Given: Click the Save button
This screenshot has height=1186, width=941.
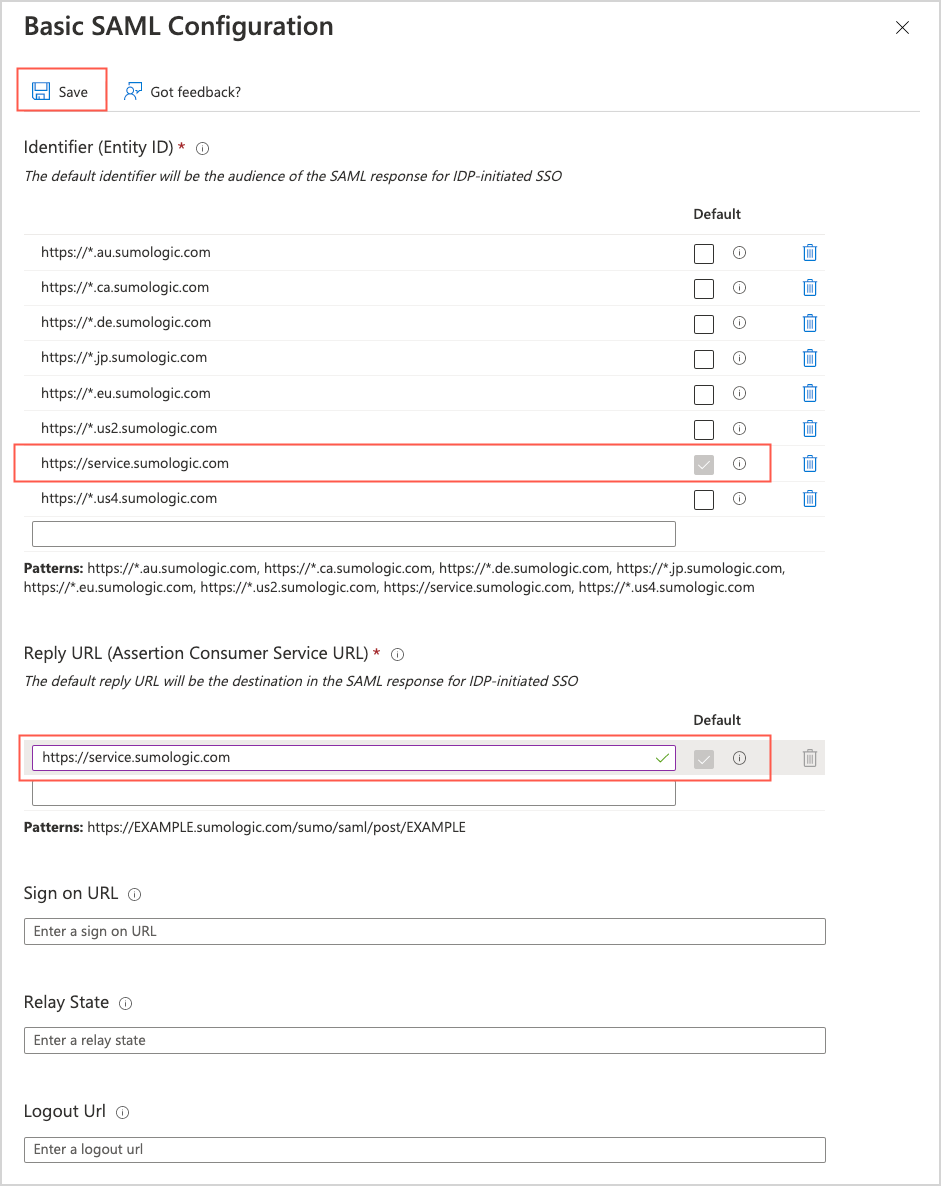Looking at the screenshot, I should [x=61, y=92].
